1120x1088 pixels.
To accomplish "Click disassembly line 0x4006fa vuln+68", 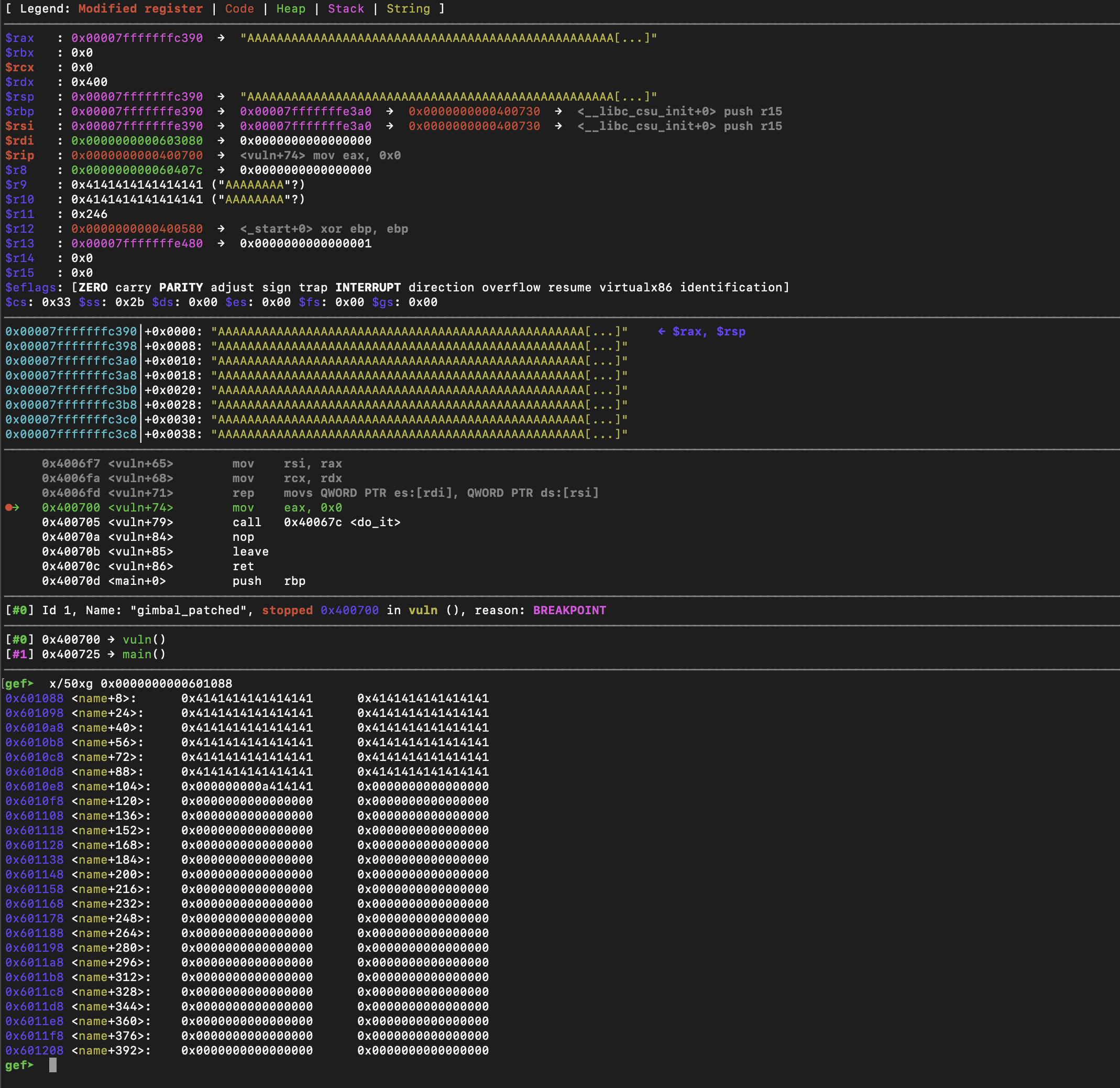I will 192,478.
